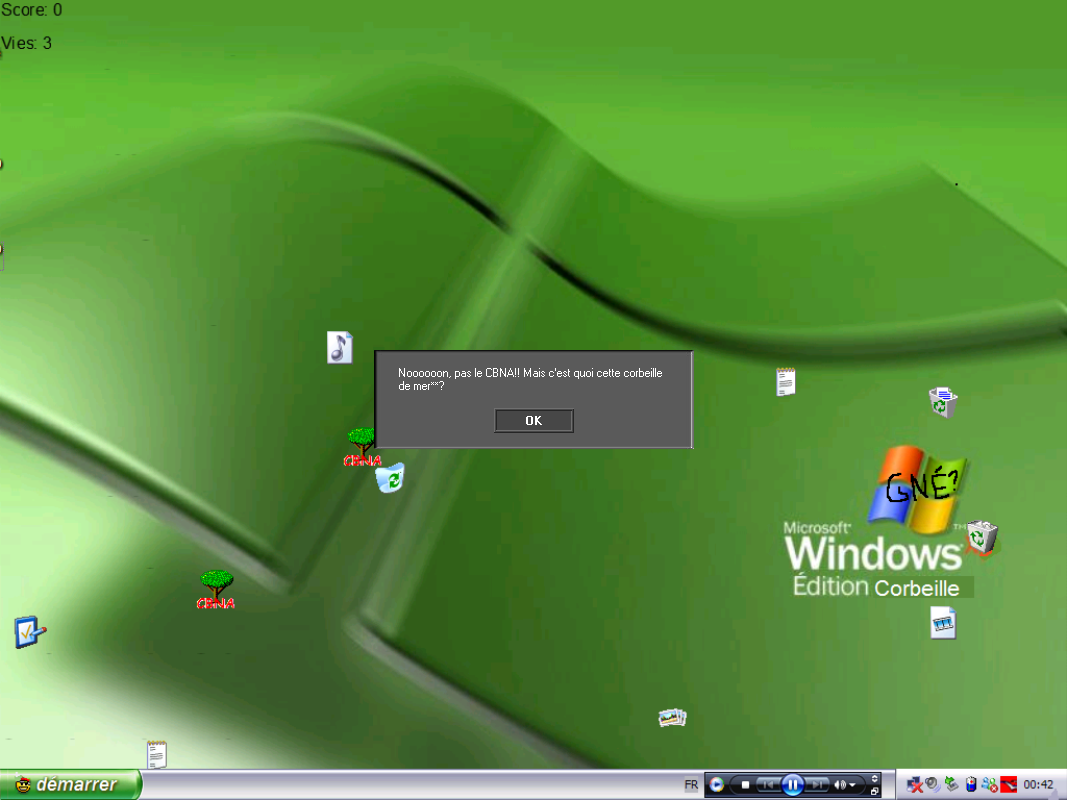Image resolution: width=1067 pixels, height=800 pixels.
Task: Open the FR language bar selector
Action: 691,785
